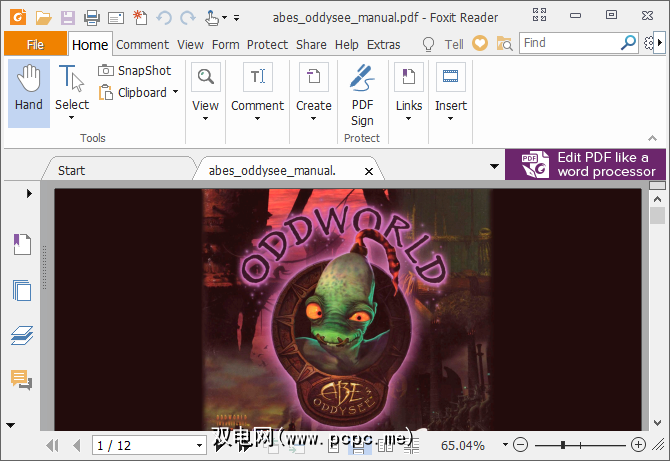
Task: Click into the Find search field
Action: 570,43
